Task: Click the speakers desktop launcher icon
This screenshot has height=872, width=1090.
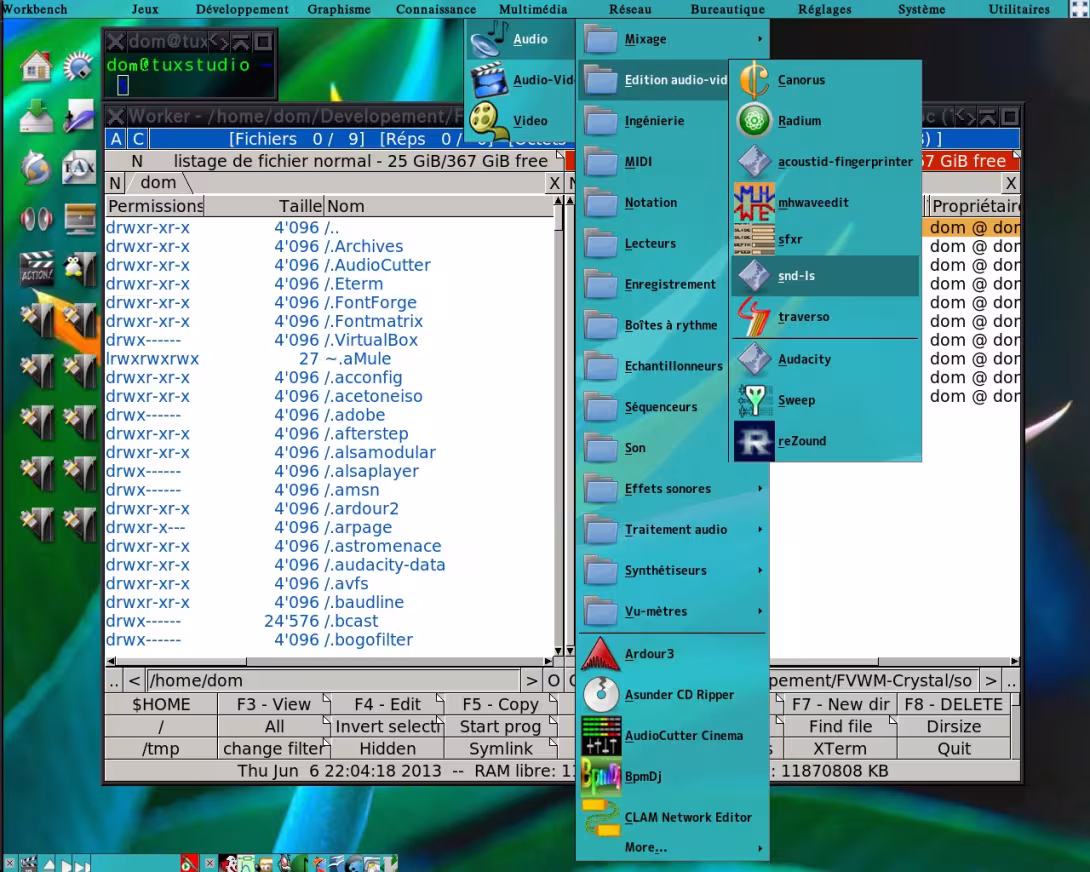Action: tap(36, 219)
